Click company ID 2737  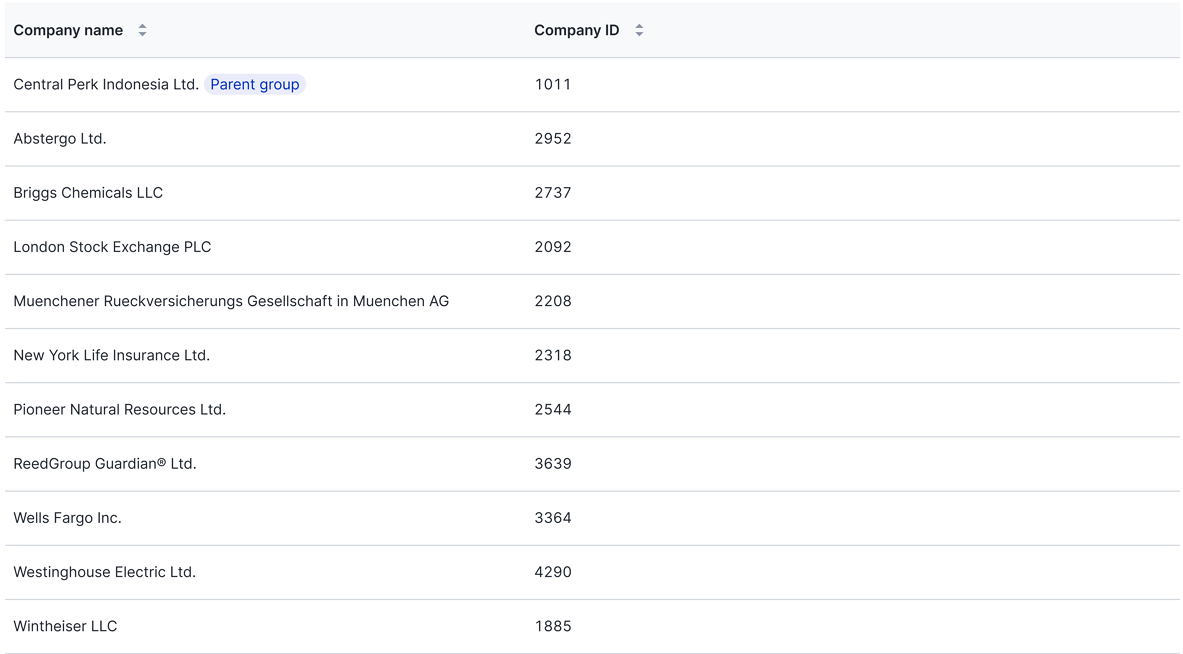[x=553, y=193]
